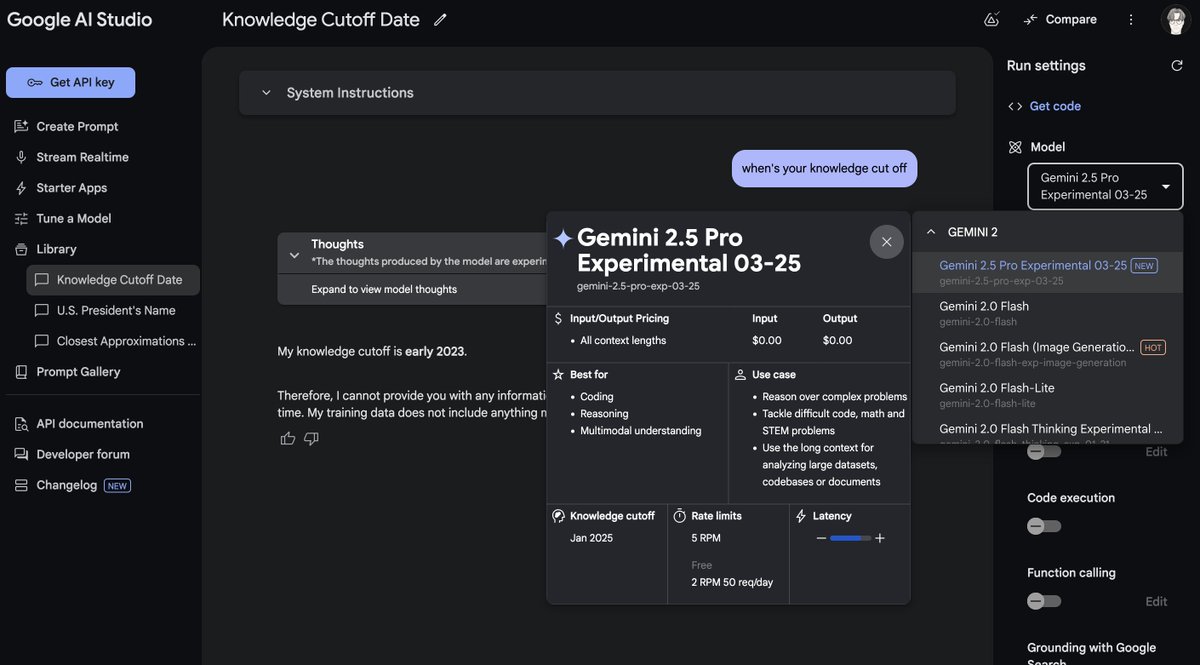Expand the Thoughts panel chevron

(x=294, y=255)
